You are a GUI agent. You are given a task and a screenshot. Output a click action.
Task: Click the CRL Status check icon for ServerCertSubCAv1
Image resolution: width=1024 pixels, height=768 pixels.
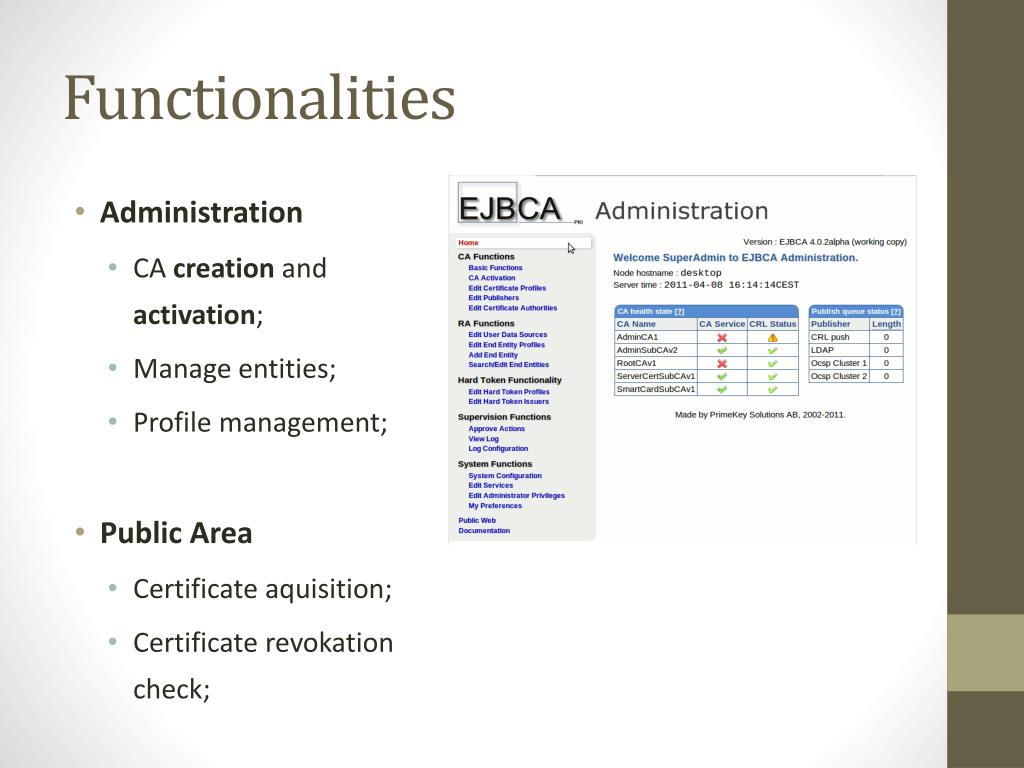tap(773, 377)
